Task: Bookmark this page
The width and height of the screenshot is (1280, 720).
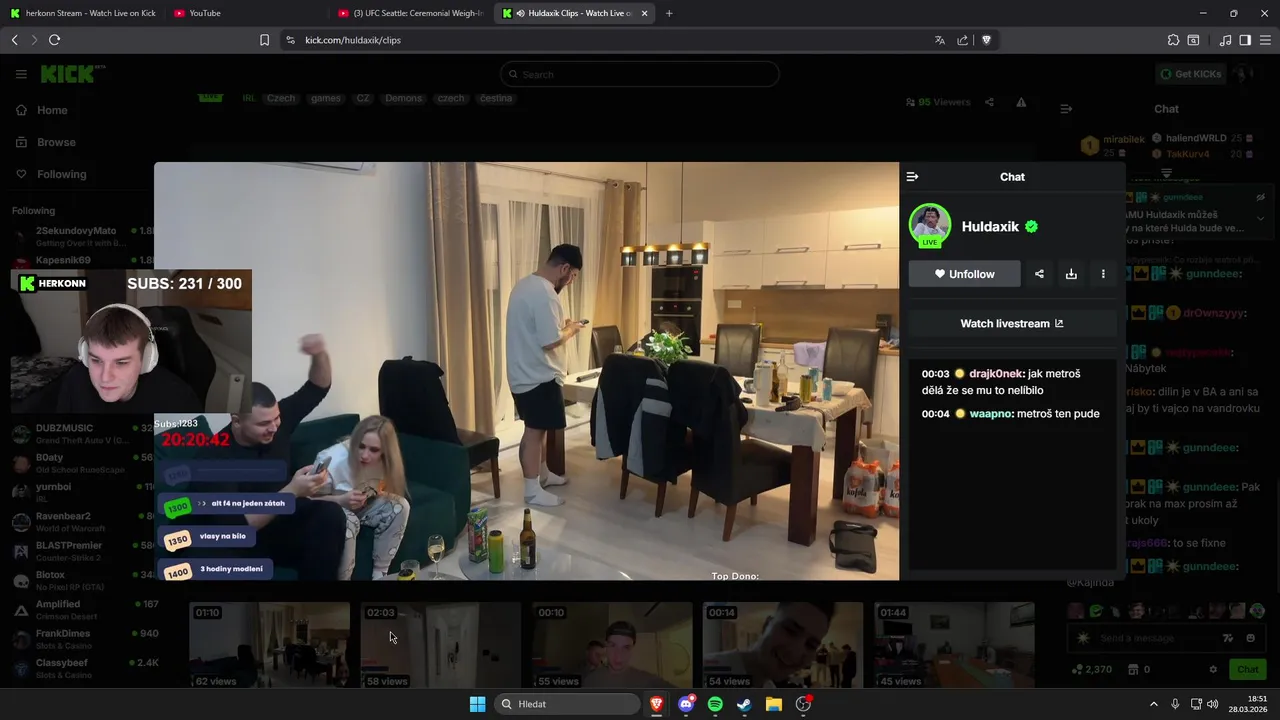Action: point(264,40)
